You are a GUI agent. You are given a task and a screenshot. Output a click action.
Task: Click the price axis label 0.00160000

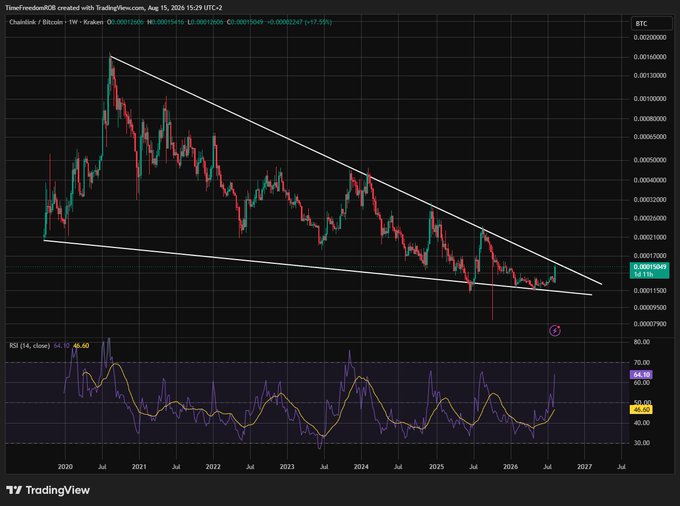650,57
